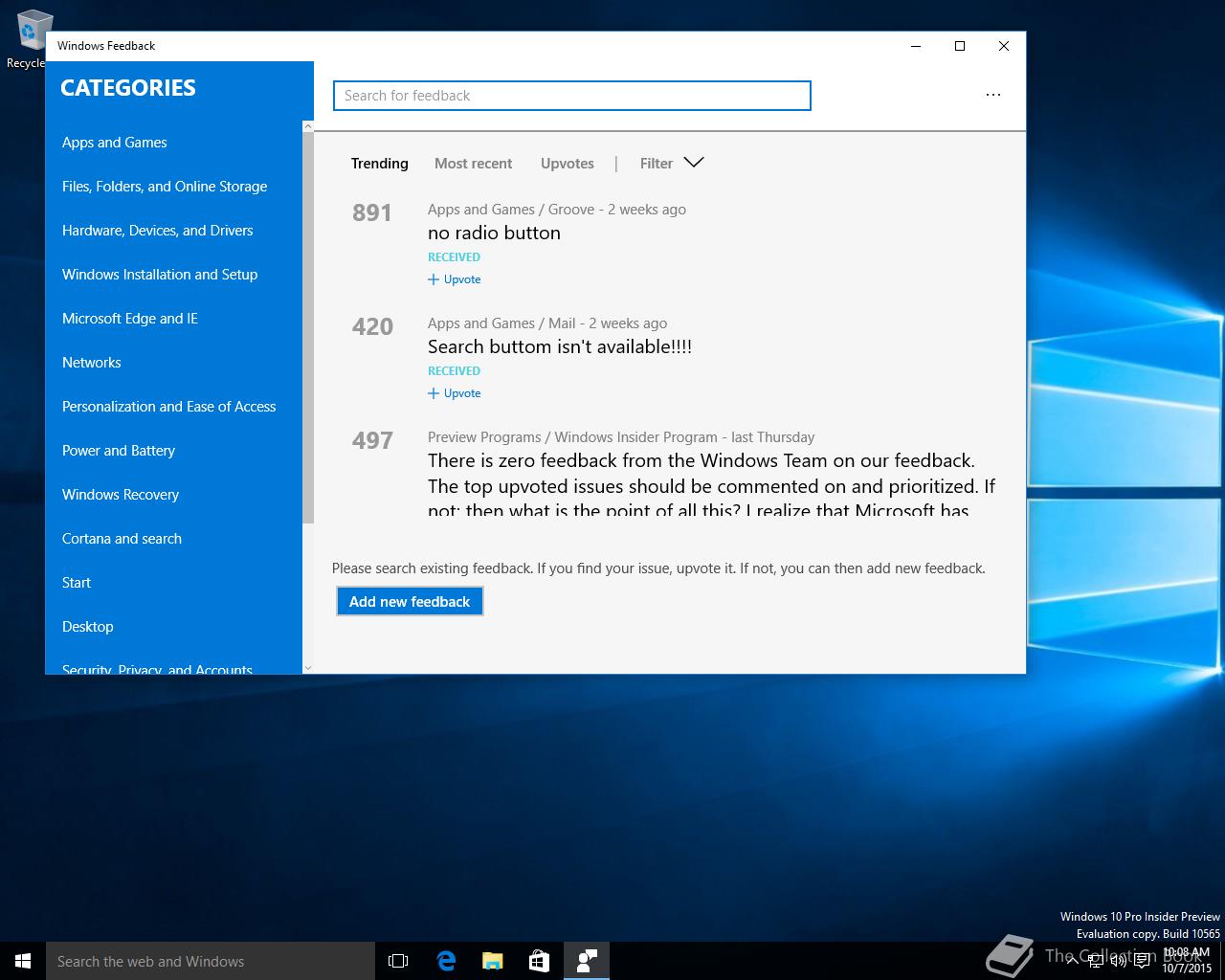Open the 'zero feedback from Windows Team' post

pyautogui.click(x=711, y=485)
